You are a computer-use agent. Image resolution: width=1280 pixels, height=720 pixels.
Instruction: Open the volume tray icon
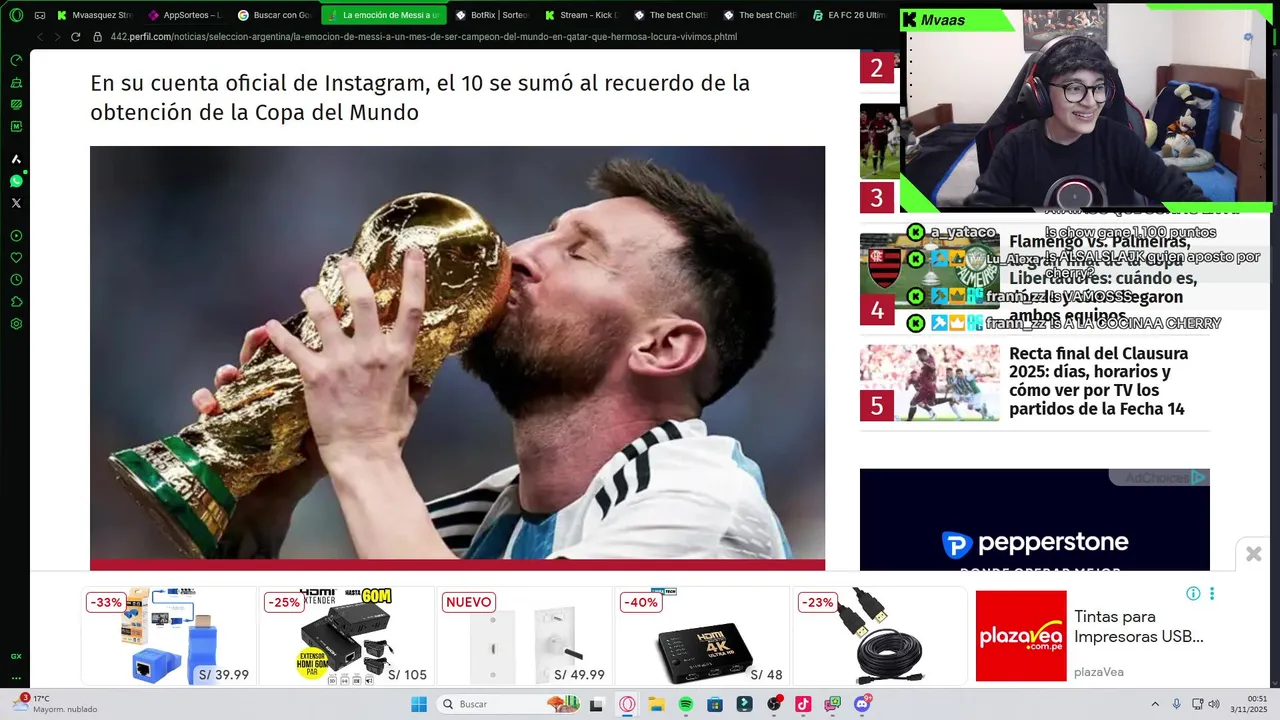coord(1214,704)
